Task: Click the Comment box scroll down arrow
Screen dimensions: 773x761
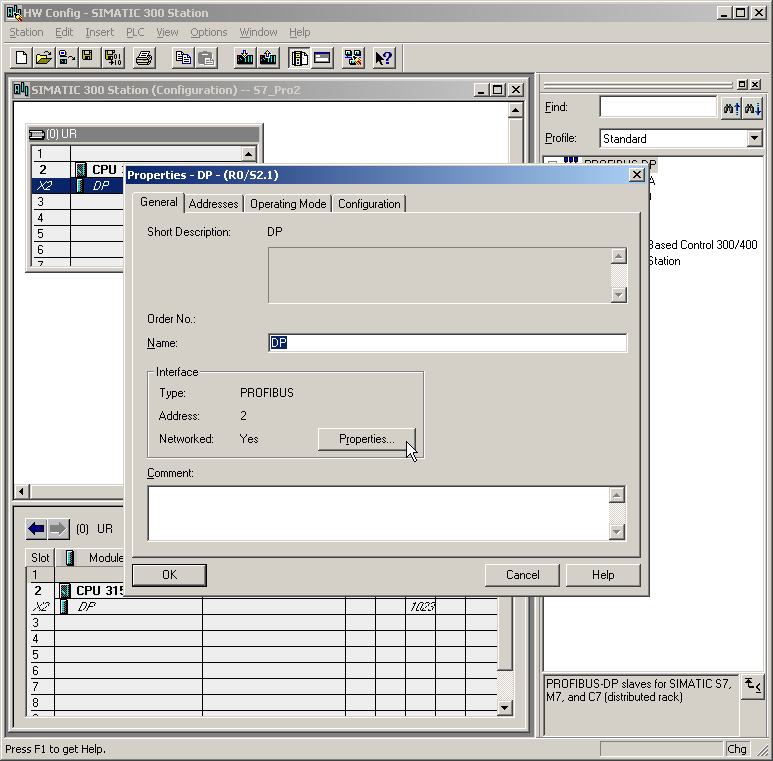Action: coord(617,532)
